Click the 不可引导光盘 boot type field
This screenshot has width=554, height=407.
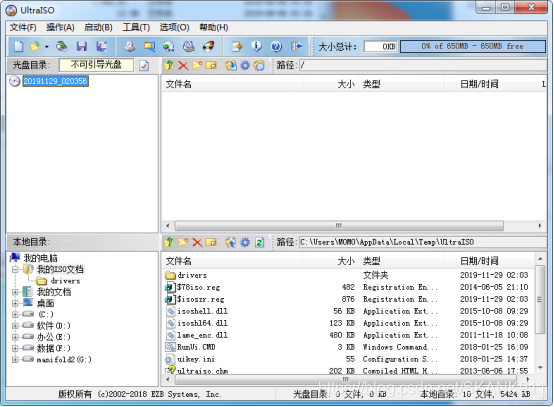96,65
